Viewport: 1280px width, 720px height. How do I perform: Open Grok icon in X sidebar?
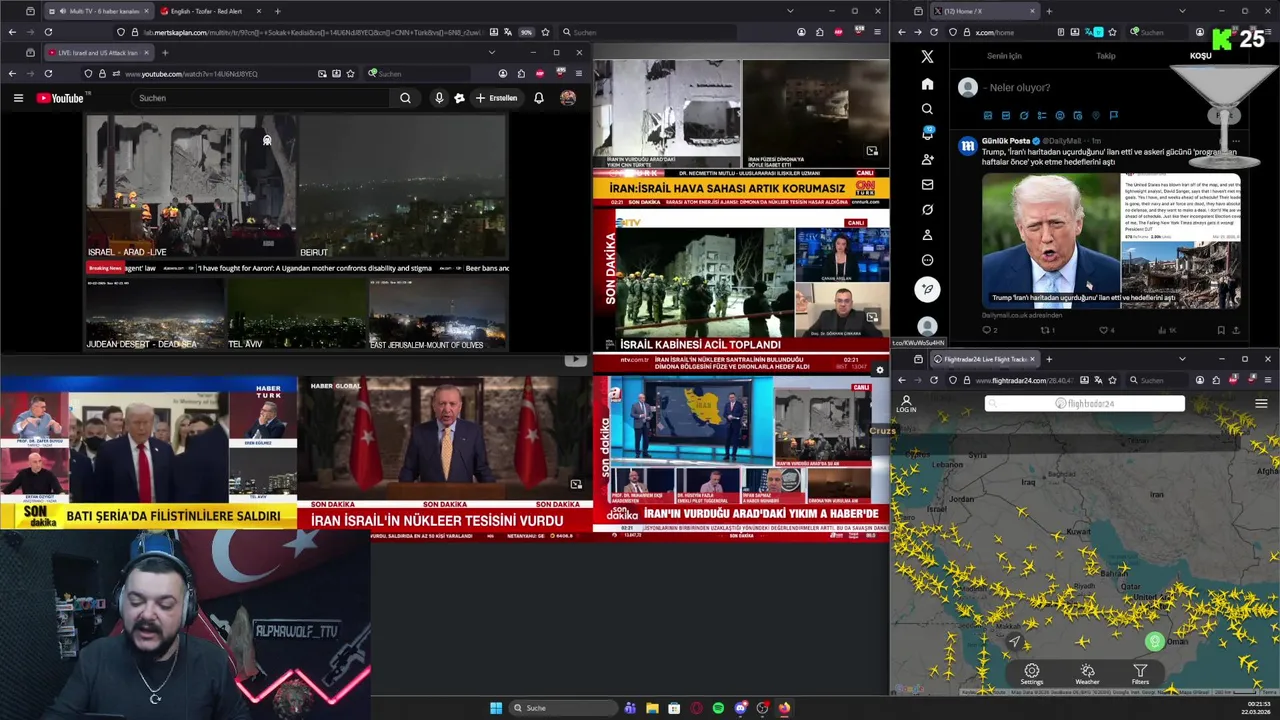click(927, 210)
